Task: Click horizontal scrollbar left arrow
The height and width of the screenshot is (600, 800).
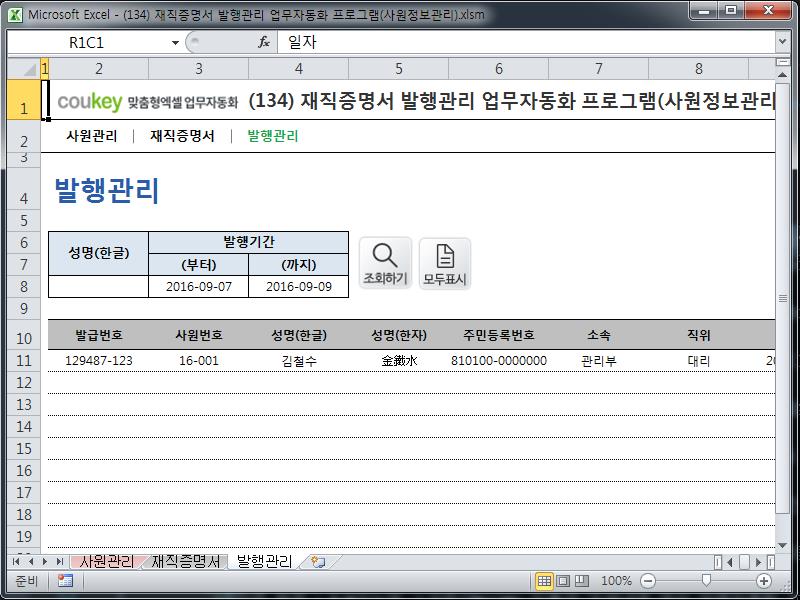Action: (730, 562)
